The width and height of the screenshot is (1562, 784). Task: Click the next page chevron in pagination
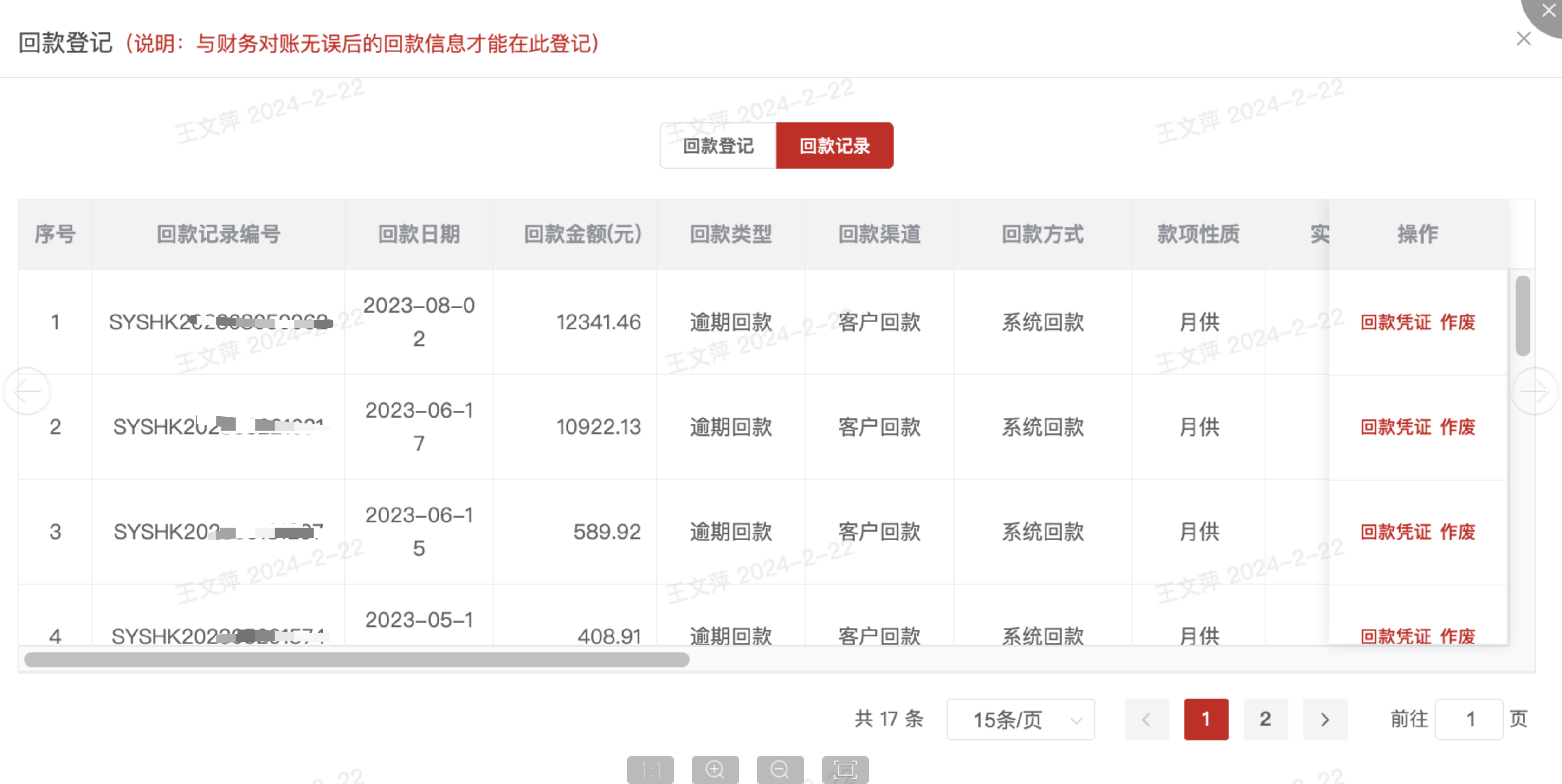pos(1324,719)
